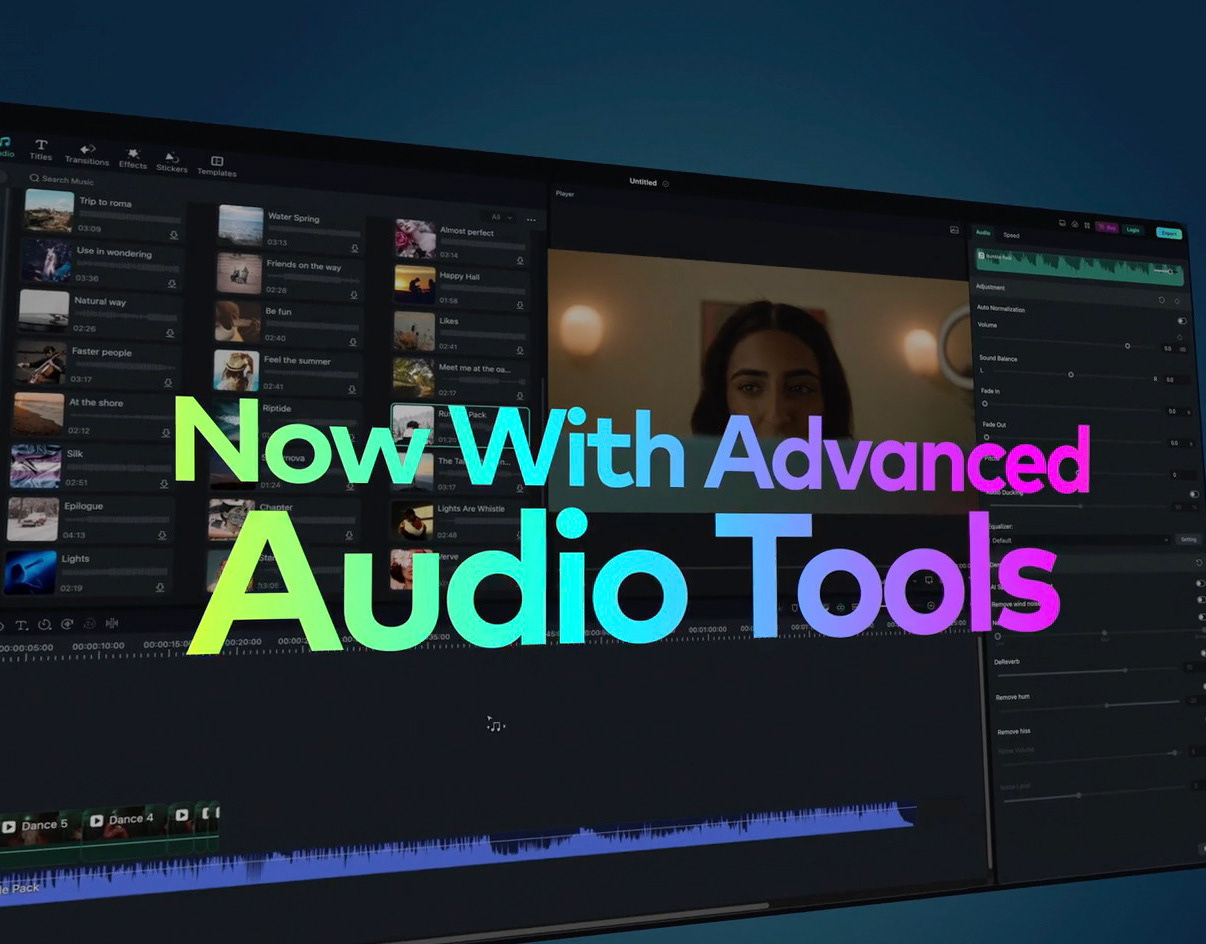Adjust the Sound Balance slider handle
The height and width of the screenshot is (944, 1206).
[x=1070, y=375]
